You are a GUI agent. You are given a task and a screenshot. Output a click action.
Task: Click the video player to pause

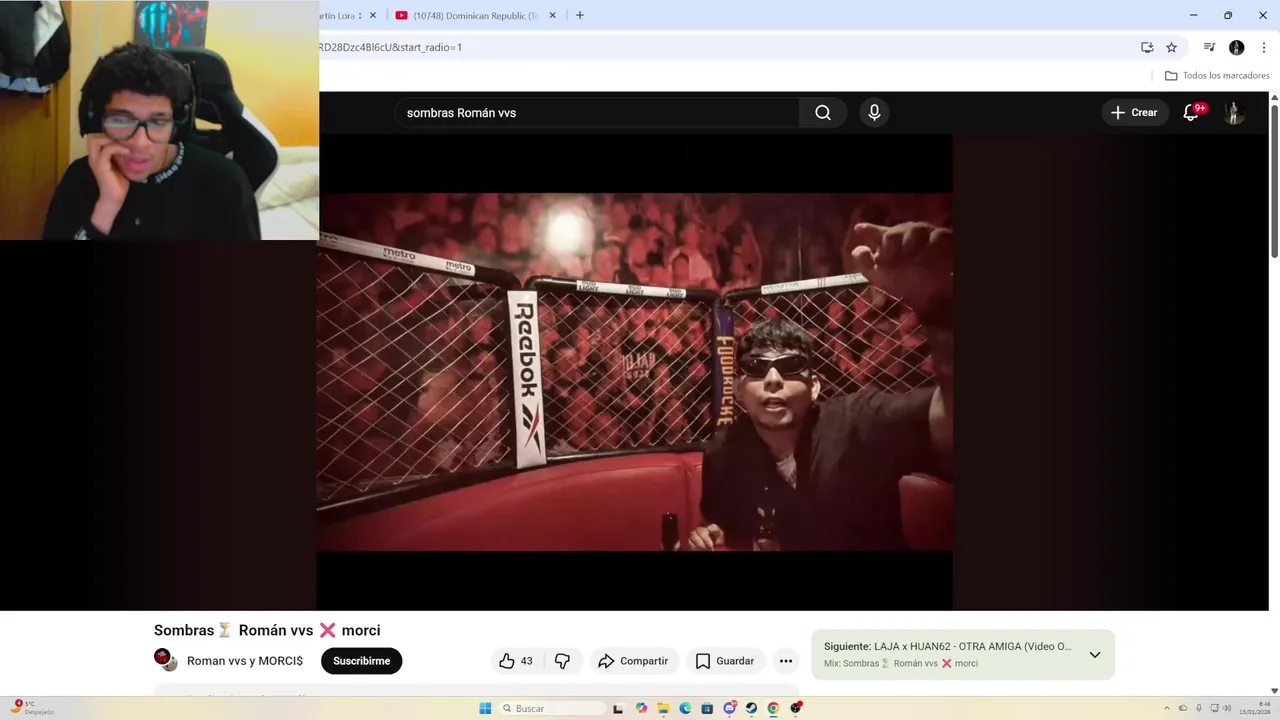[x=634, y=372]
